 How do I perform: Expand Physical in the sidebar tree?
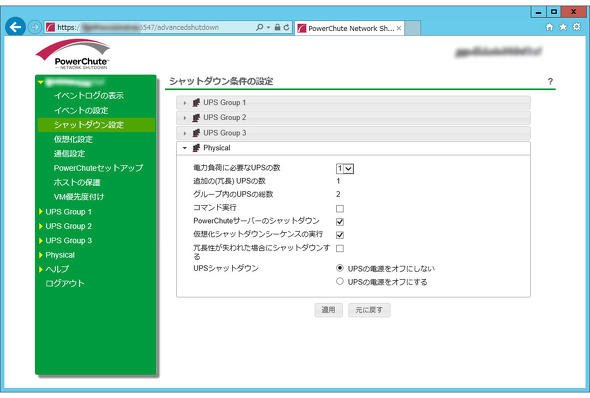click(x=41, y=255)
